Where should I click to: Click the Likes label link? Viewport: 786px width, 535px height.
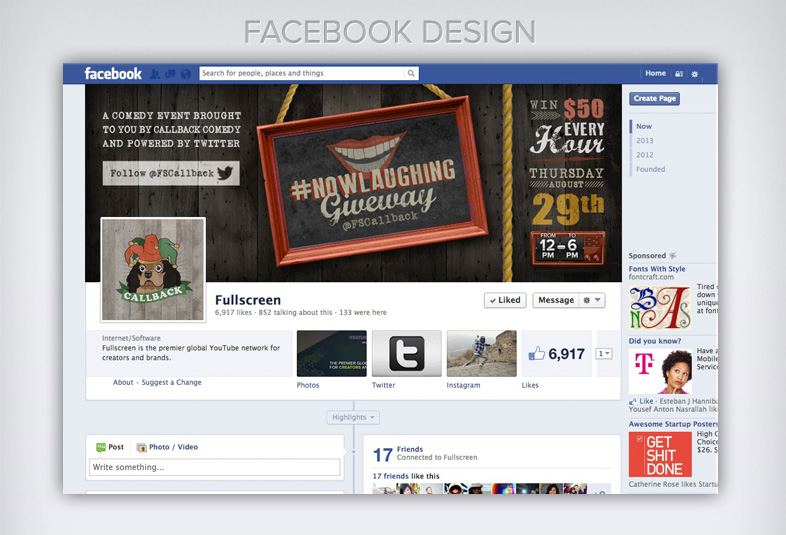pyautogui.click(x=530, y=385)
